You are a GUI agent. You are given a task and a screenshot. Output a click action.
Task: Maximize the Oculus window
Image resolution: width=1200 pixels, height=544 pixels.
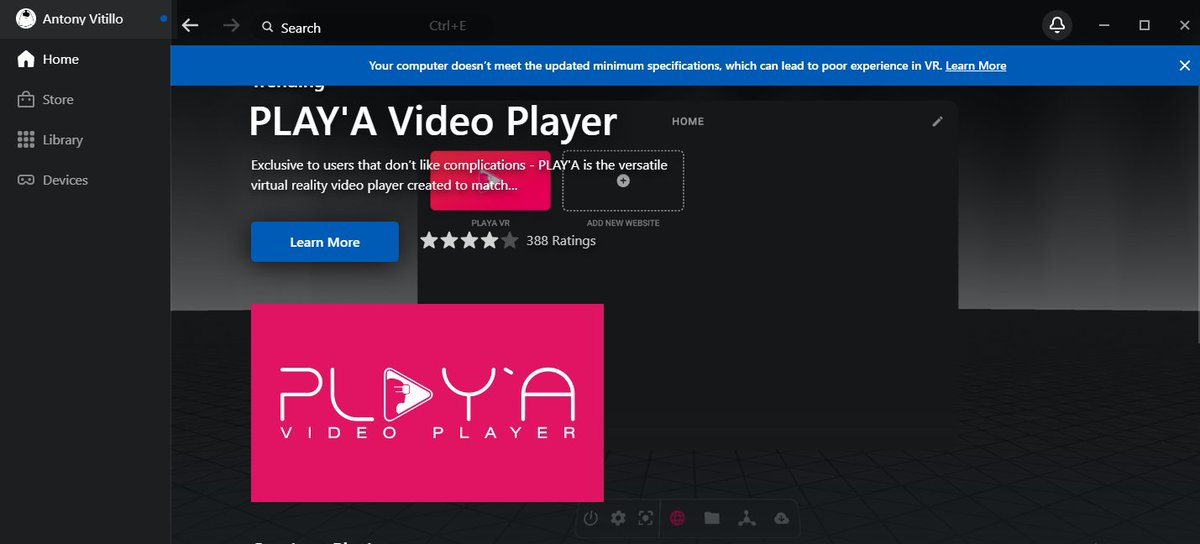click(1144, 25)
